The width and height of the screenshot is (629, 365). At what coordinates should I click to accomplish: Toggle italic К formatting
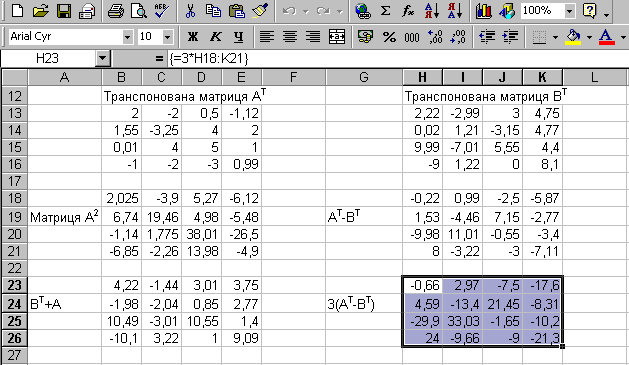point(216,37)
